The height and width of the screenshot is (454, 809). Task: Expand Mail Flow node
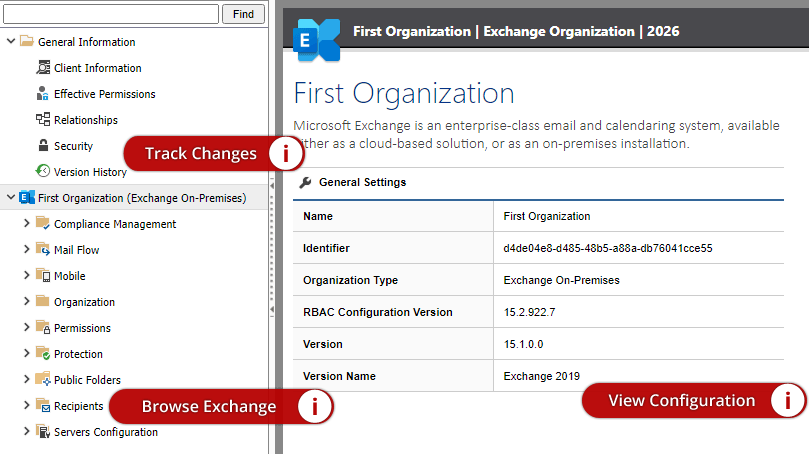pyautogui.click(x=27, y=249)
